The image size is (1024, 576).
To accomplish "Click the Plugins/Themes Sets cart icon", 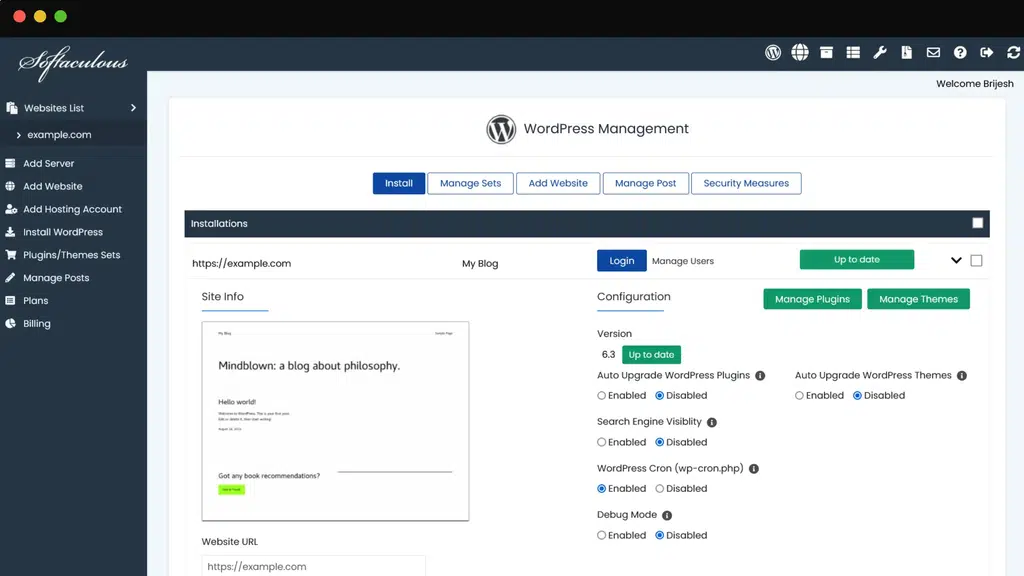I will tap(11, 255).
